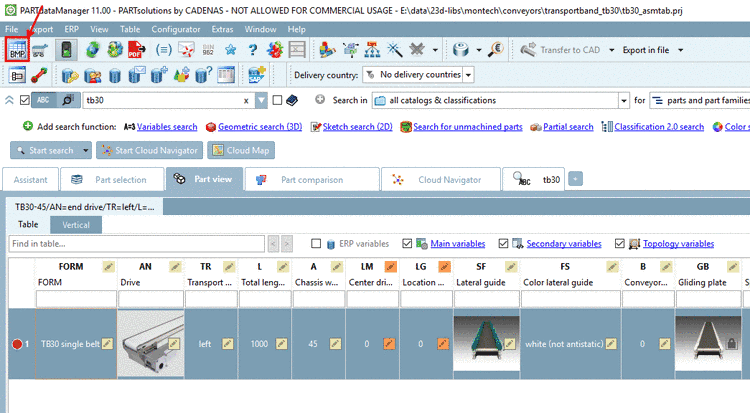
Task: Toggle the ABC text search mode button
Action: (x=44, y=100)
